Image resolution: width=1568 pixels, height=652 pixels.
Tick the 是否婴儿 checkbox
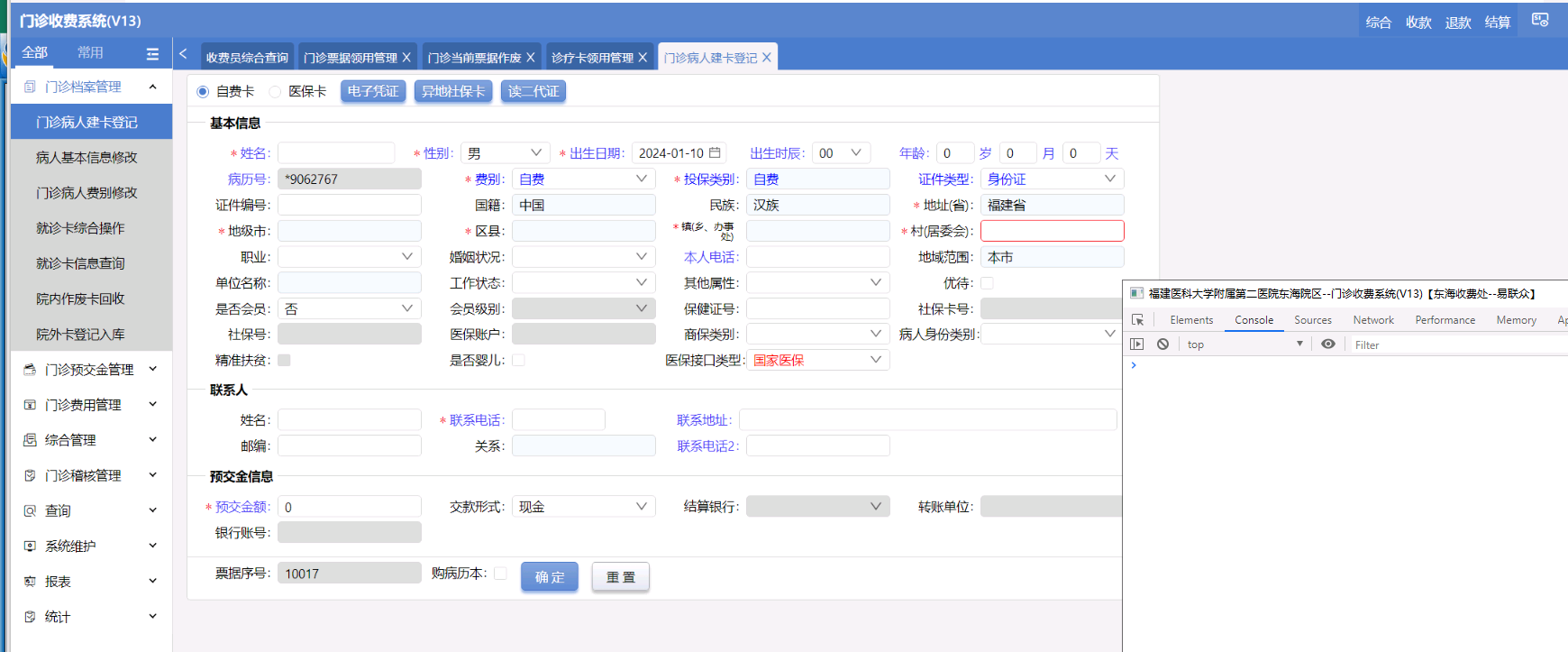pyautogui.click(x=518, y=361)
